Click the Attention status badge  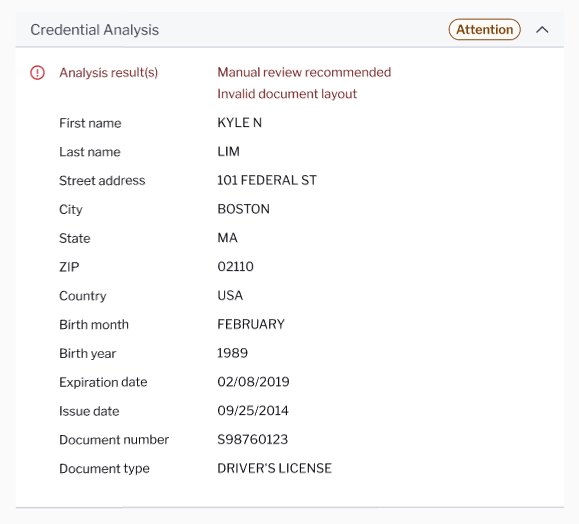[x=484, y=30]
